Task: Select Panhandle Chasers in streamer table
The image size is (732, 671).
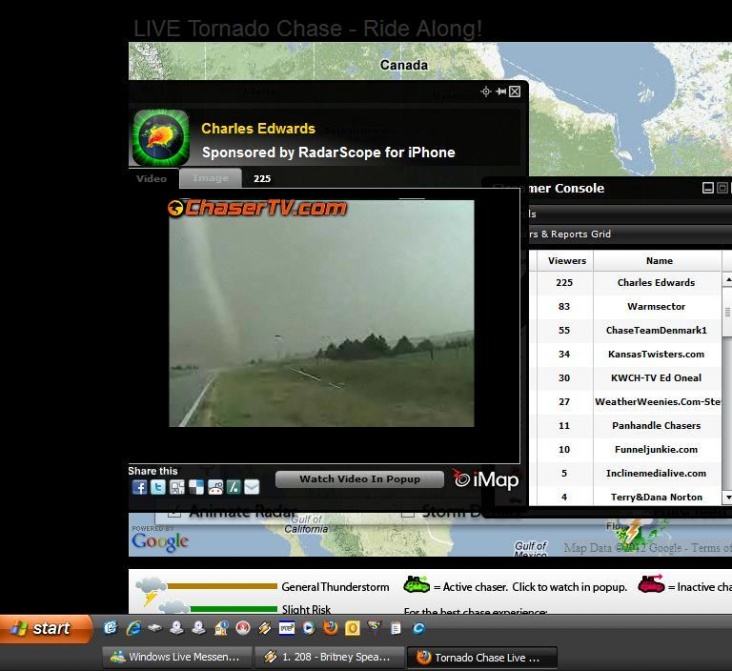Action: [x=628, y=425]
